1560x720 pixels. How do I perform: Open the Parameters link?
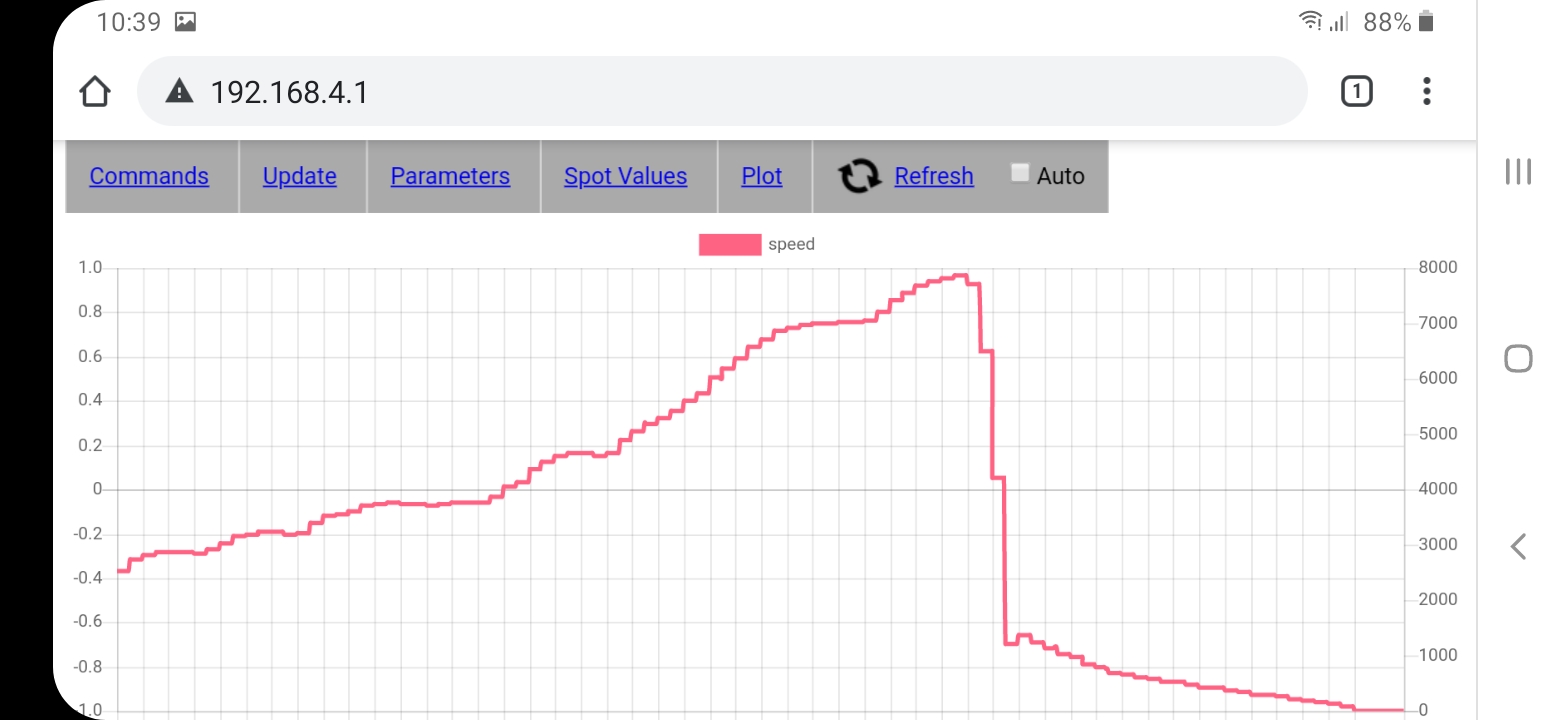[450, 176]
